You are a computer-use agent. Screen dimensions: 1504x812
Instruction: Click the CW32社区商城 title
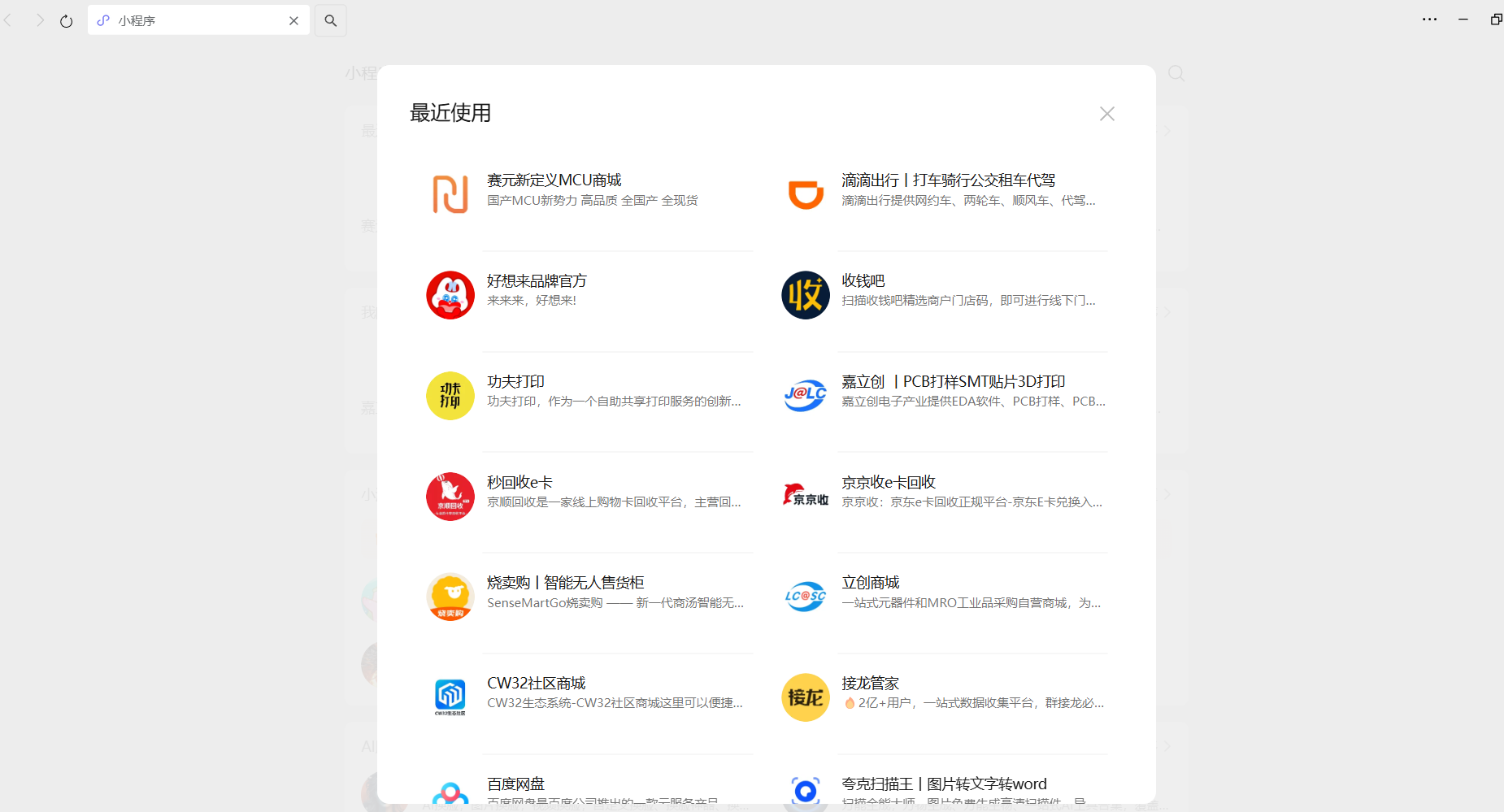537,683
